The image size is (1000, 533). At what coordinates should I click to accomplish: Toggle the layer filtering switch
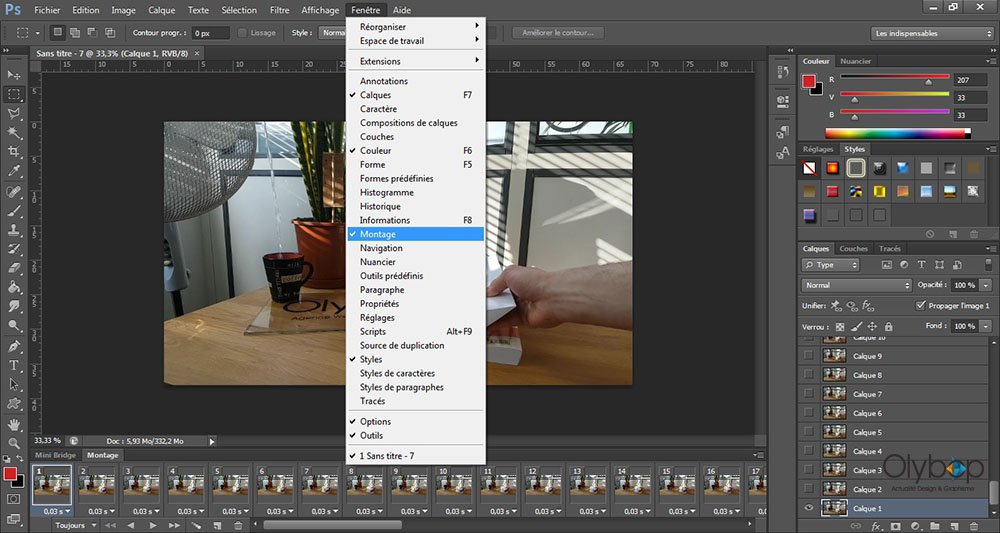[989, 265]
